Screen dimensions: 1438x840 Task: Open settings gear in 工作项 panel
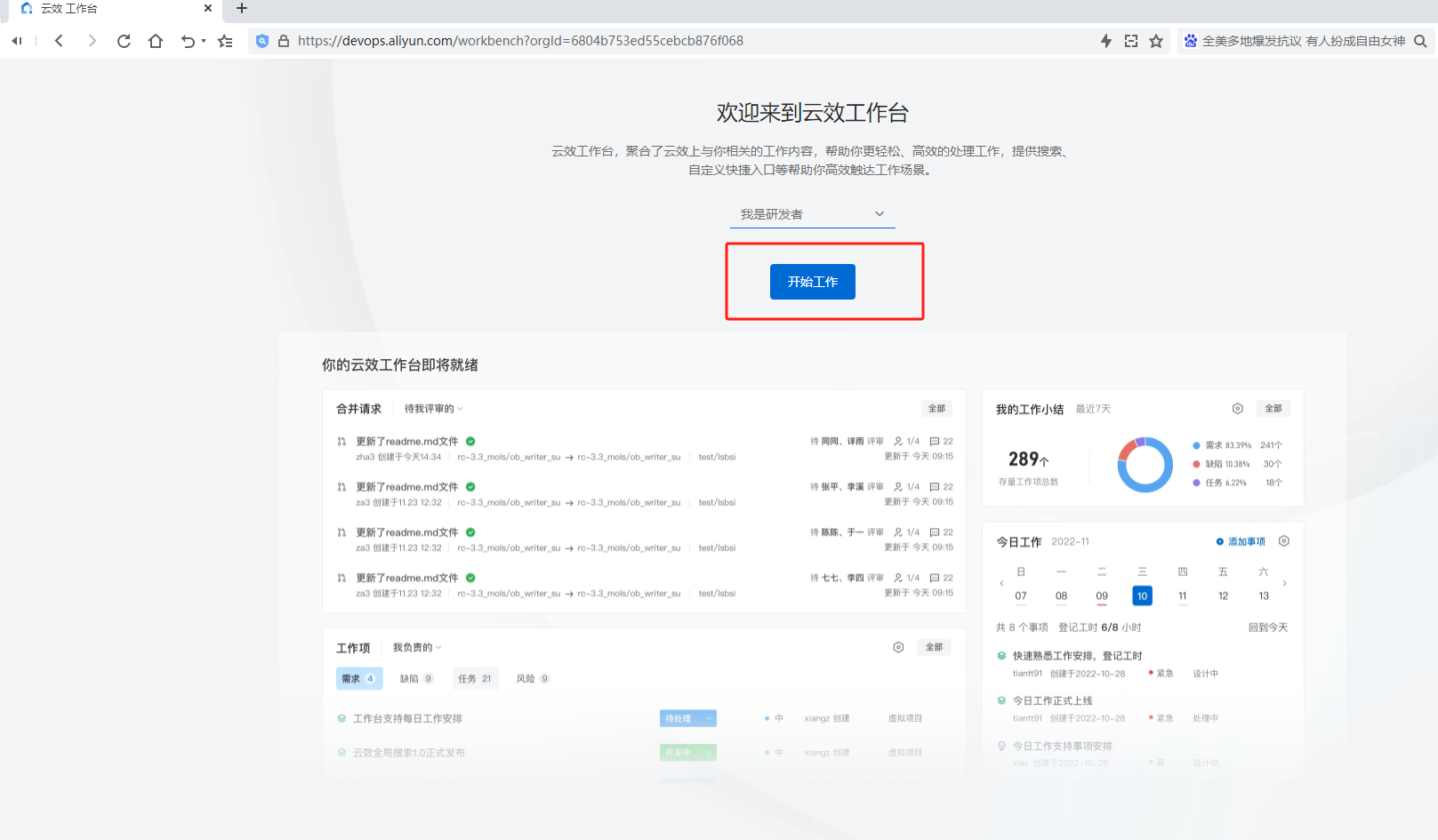point(898,647)
